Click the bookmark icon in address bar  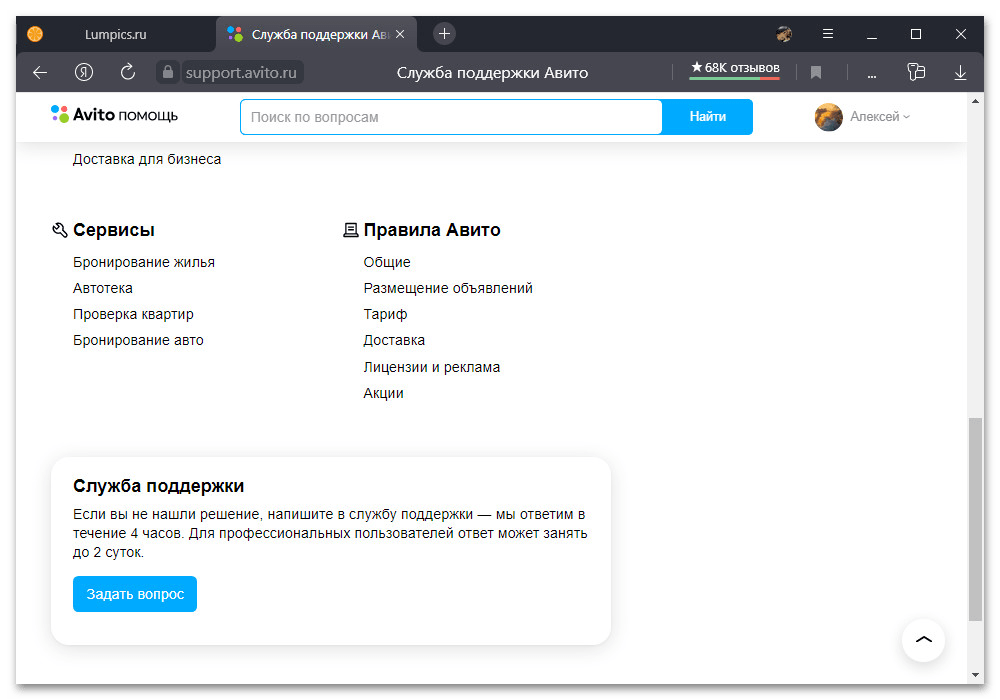coord(816,72)
